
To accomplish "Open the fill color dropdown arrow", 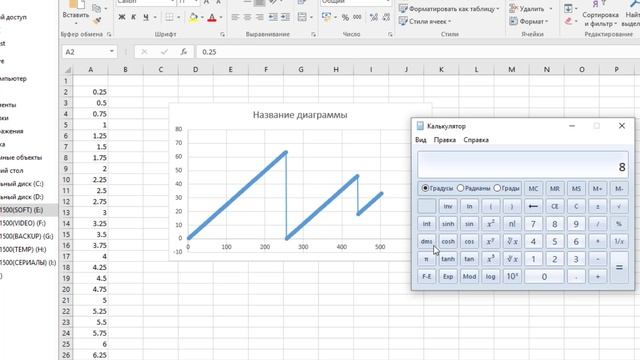I will [x=202, y=18].
